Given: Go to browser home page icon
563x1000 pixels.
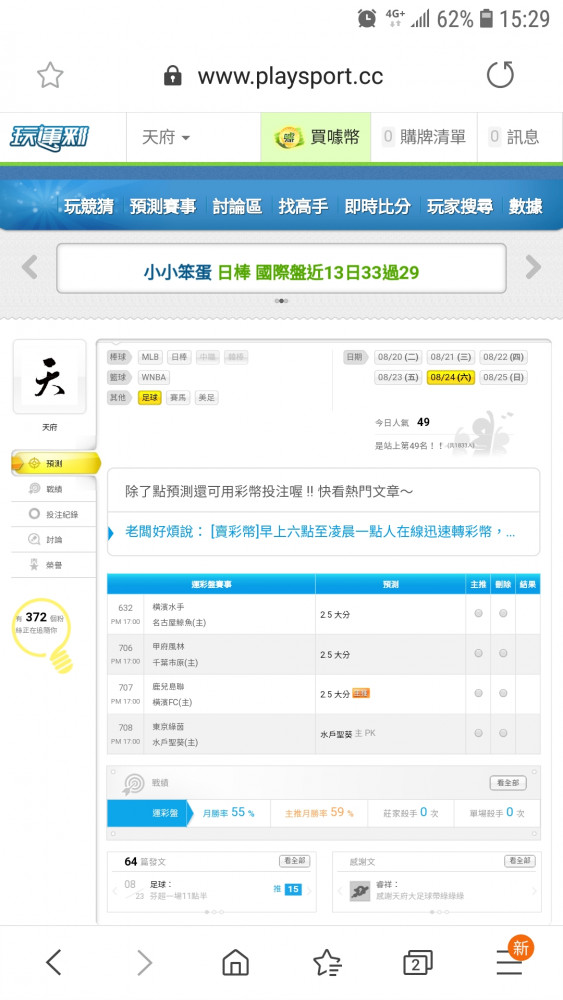Looking at the screenshot, I should [x=235, y=962].
